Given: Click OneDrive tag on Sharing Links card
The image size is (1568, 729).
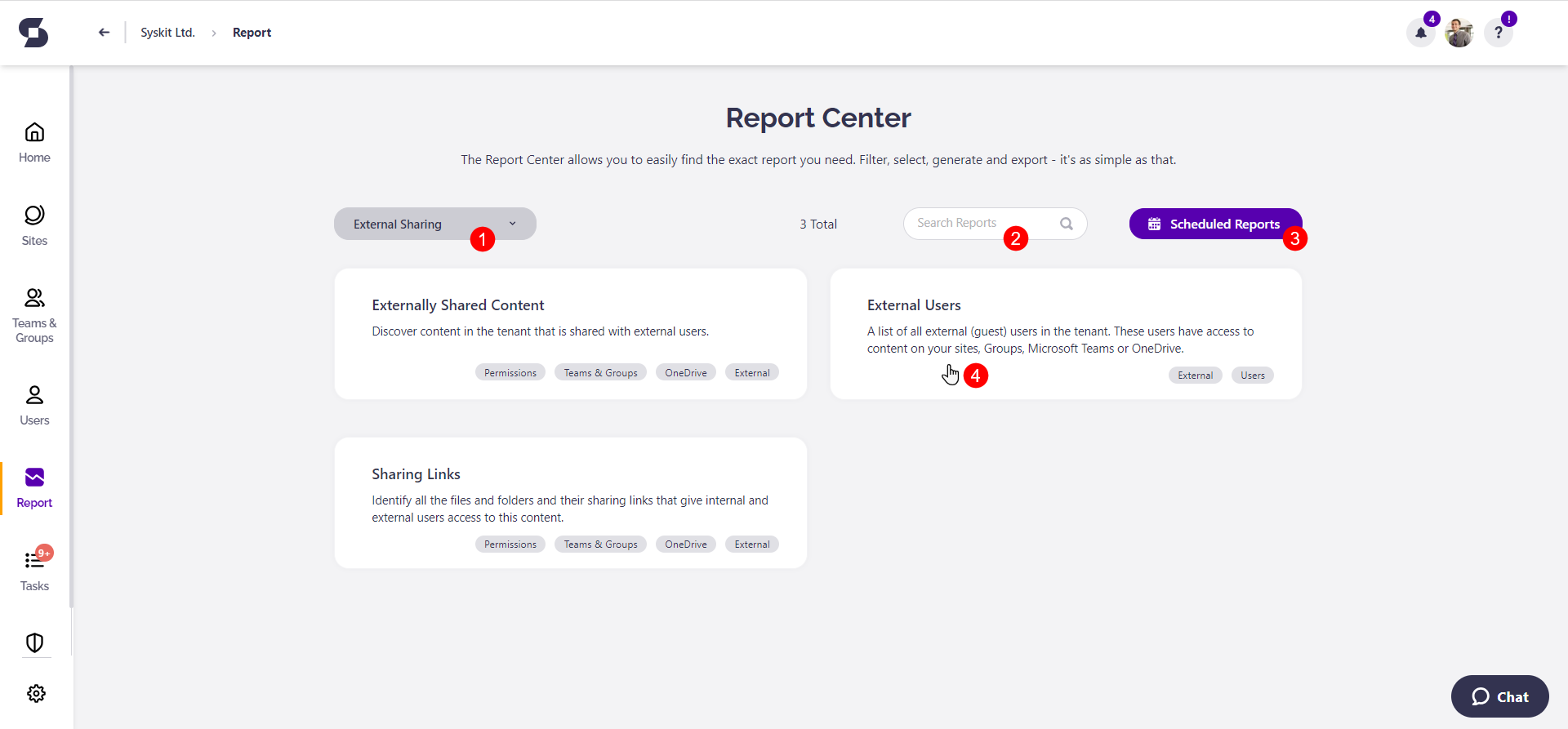Looking at the screenshot, I should pyautogui.click(x=686, y=544).
